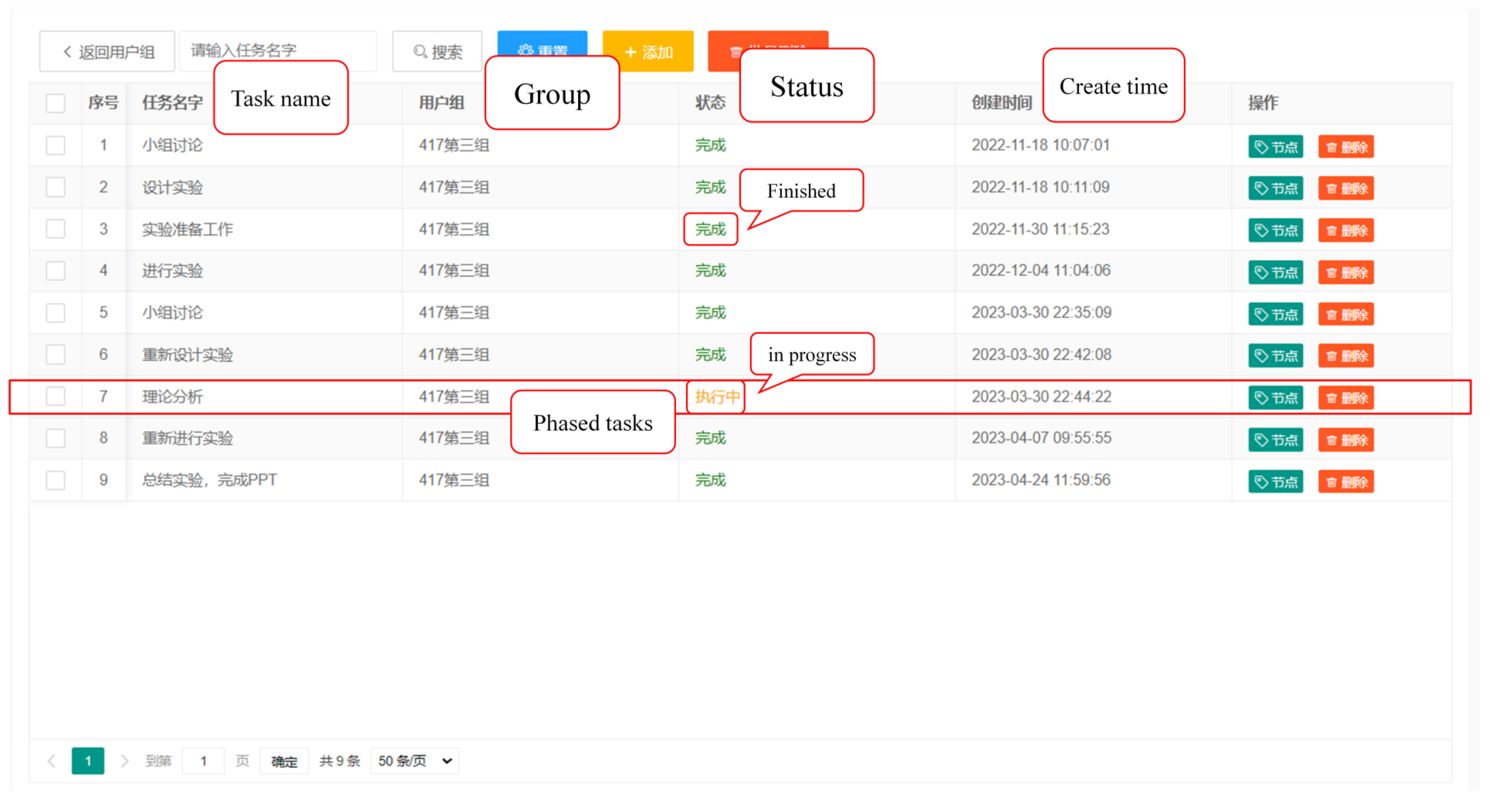
Task: Click the 创建时间 column header
Action: (x=1001, y=103)
